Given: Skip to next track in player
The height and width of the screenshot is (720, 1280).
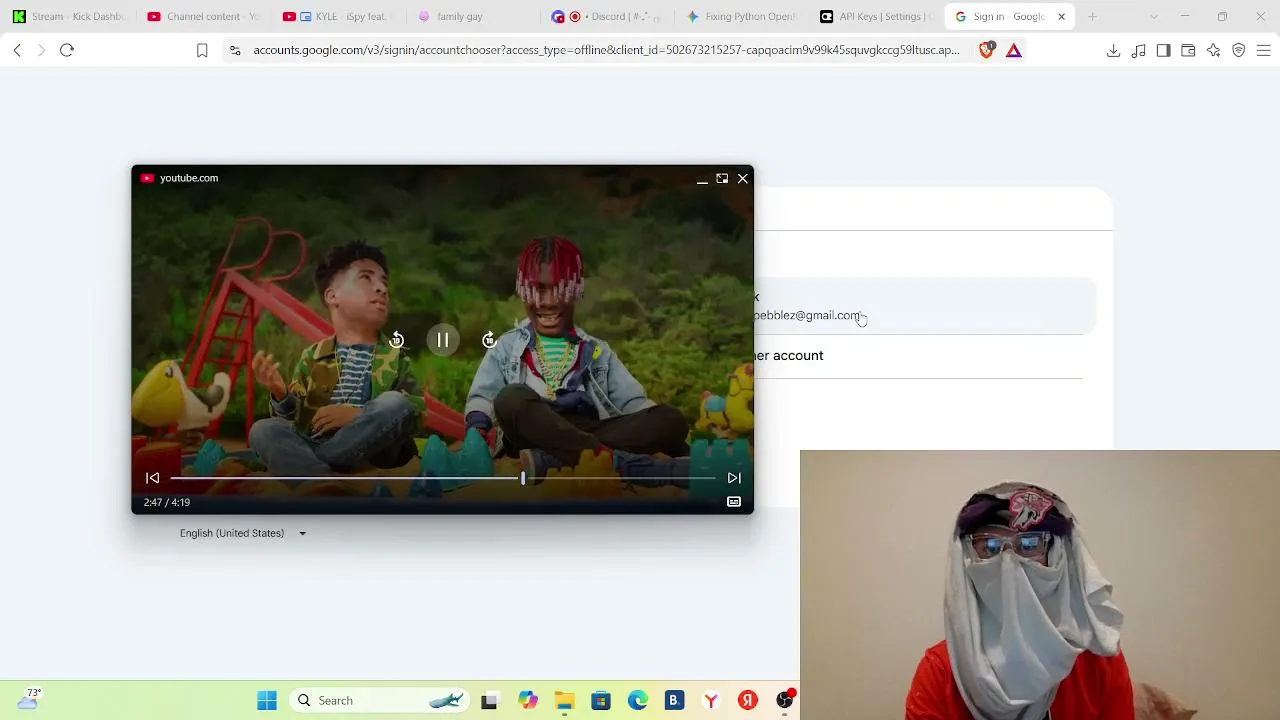Looking at the screenshot, I should 734,478.
